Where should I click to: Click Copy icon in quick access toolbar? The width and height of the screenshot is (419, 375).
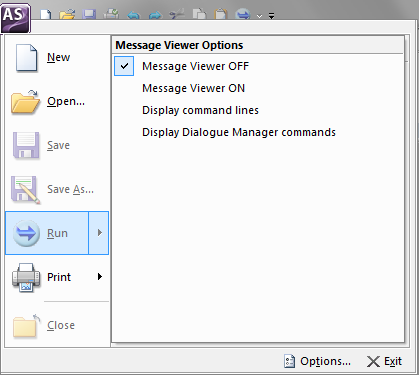[199, 15]
